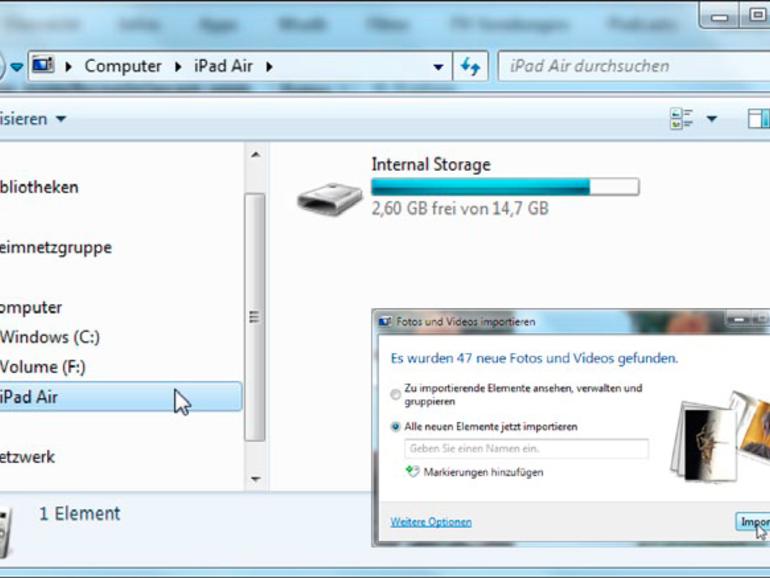Click the Internal Storage label
The image size is (770, 578).
[x=431, y=165]
